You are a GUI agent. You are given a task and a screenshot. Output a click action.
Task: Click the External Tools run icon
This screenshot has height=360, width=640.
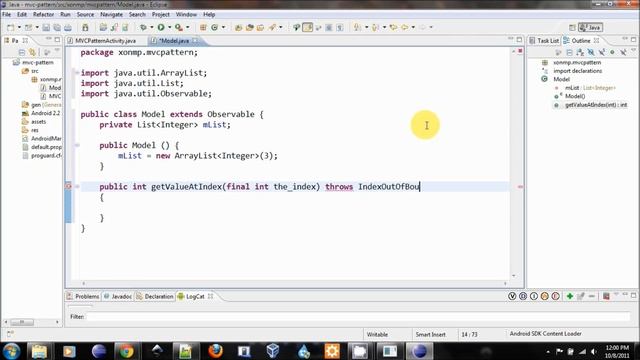coord(179,27)
